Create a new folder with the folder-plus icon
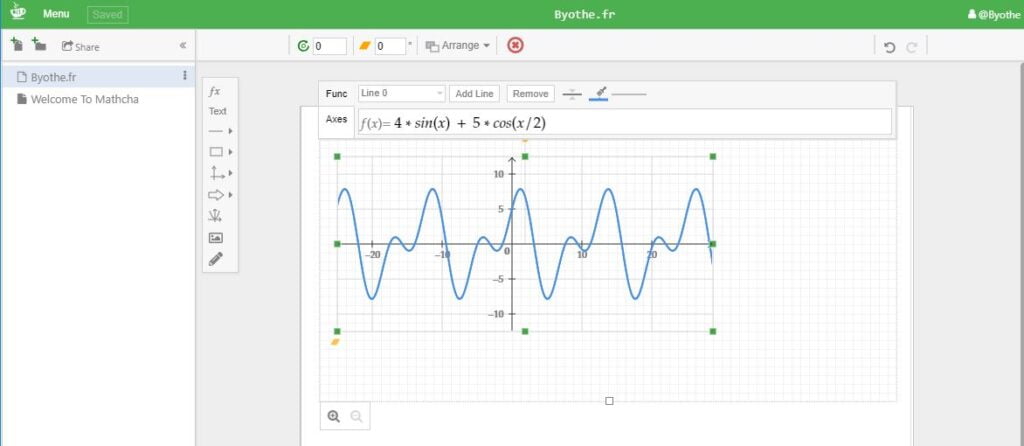This screenshot has height=446, width=1024. click(x=39, y=44)
